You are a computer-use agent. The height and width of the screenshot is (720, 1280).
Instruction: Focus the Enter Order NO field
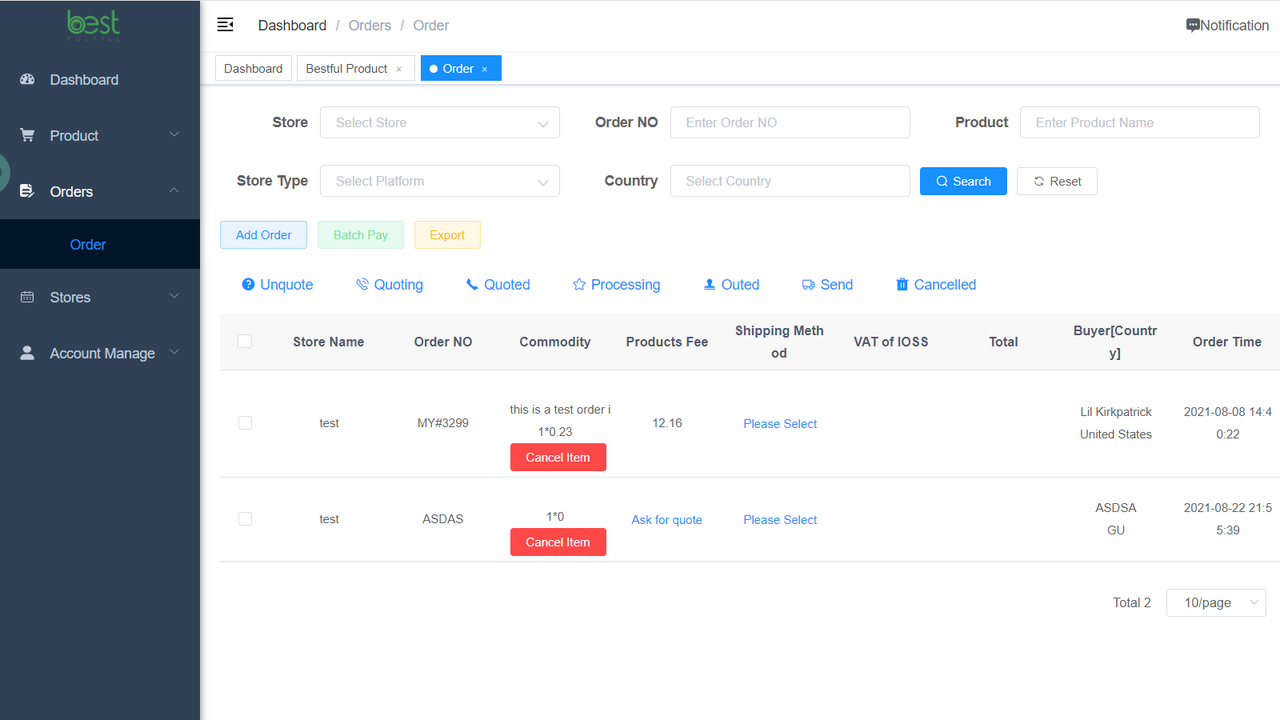pos(790,123)
